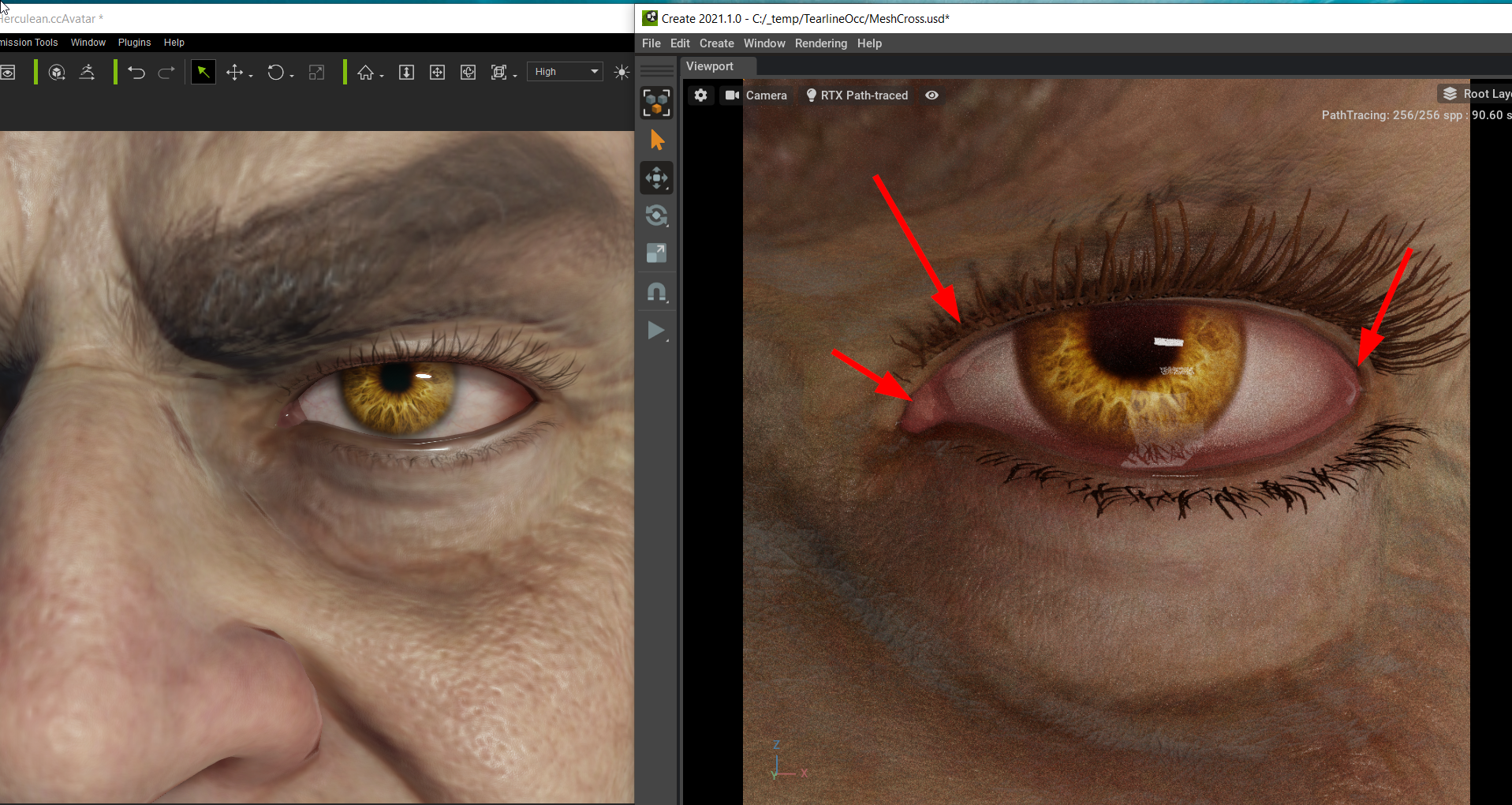Click the running figure motion icon
Viewport: 1512px width, 805px height.
pyautogui.click(x=88, y=73)
